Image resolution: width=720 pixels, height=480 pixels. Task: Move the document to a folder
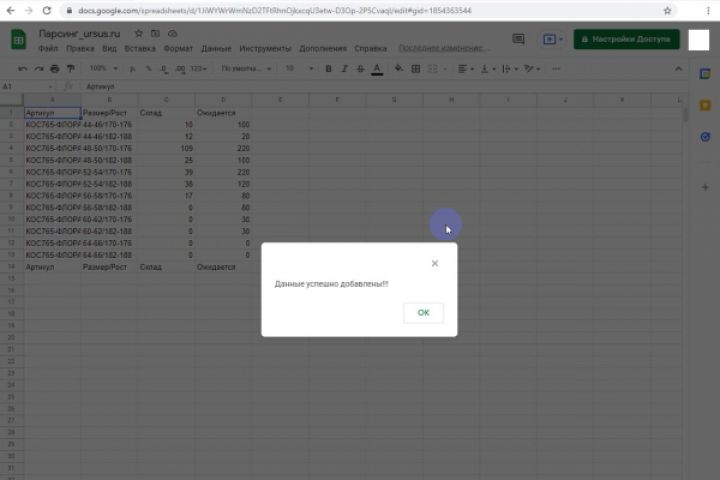pyautogui.click(x=155, y=34)
